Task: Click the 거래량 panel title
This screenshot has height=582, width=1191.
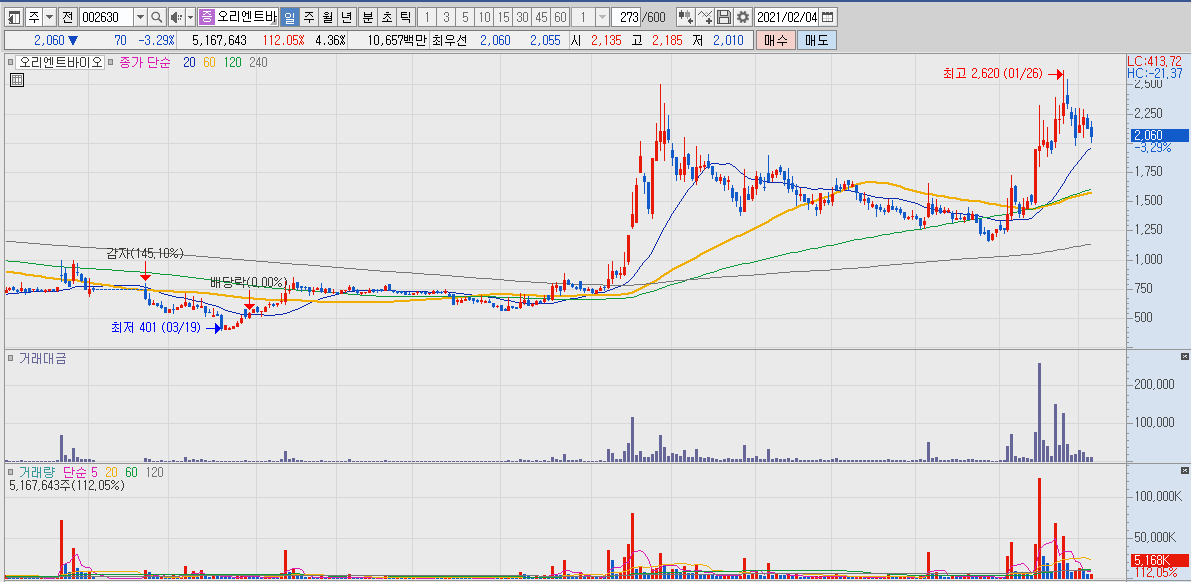Action: coord(36,473)
